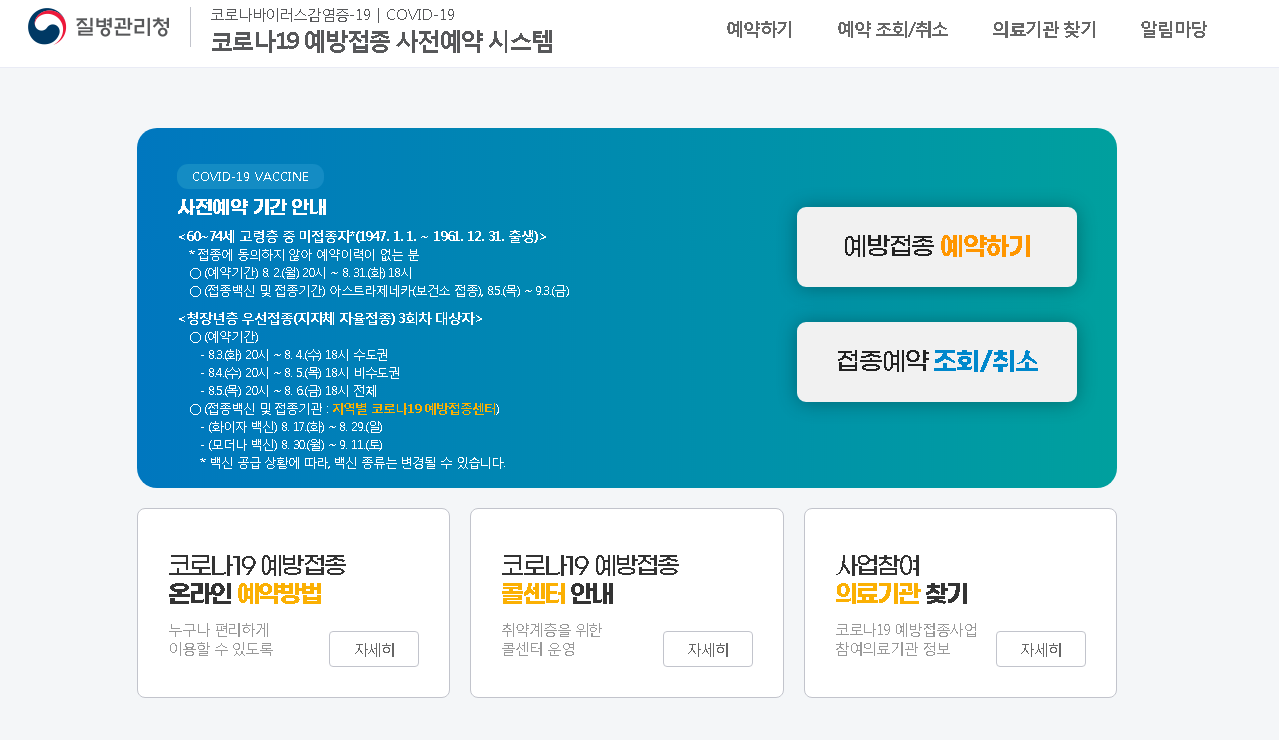Open the 예약하기 menu
Viewport: 1279px width, 740px height.
coord(759,30)
